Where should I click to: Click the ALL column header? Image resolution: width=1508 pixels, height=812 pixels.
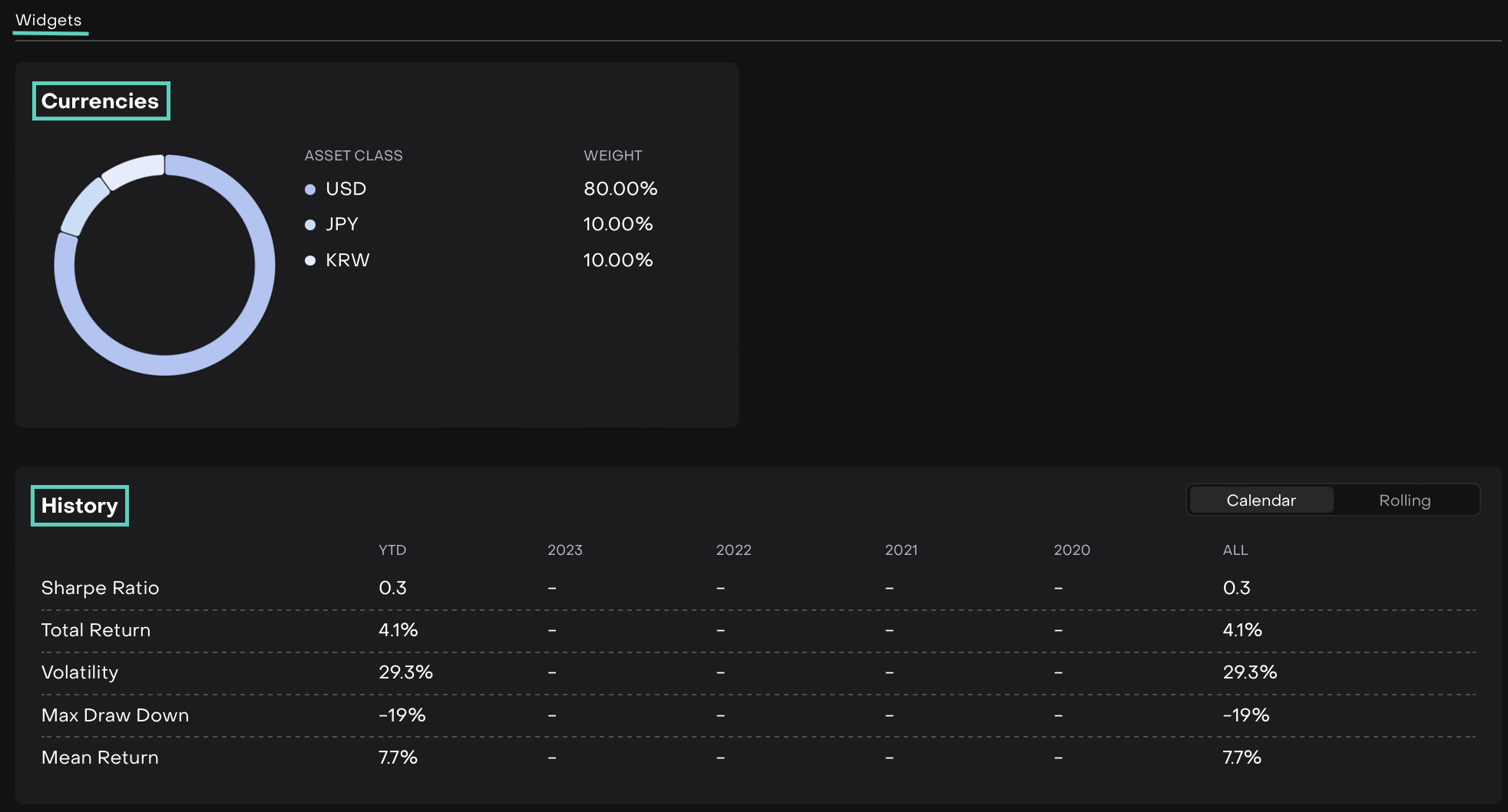coord(1235,550)
